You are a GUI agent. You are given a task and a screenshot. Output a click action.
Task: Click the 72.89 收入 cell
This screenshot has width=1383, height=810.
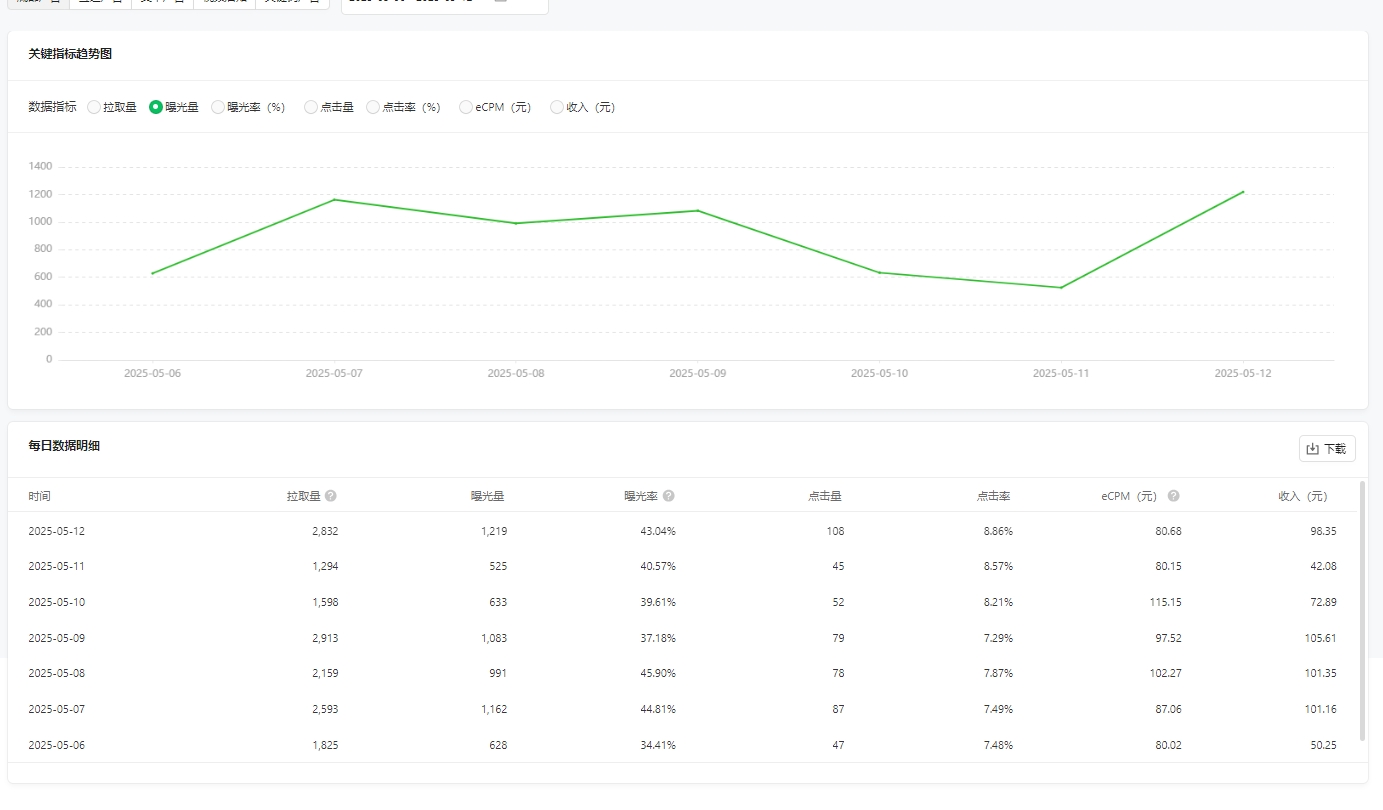point(1321,602)
